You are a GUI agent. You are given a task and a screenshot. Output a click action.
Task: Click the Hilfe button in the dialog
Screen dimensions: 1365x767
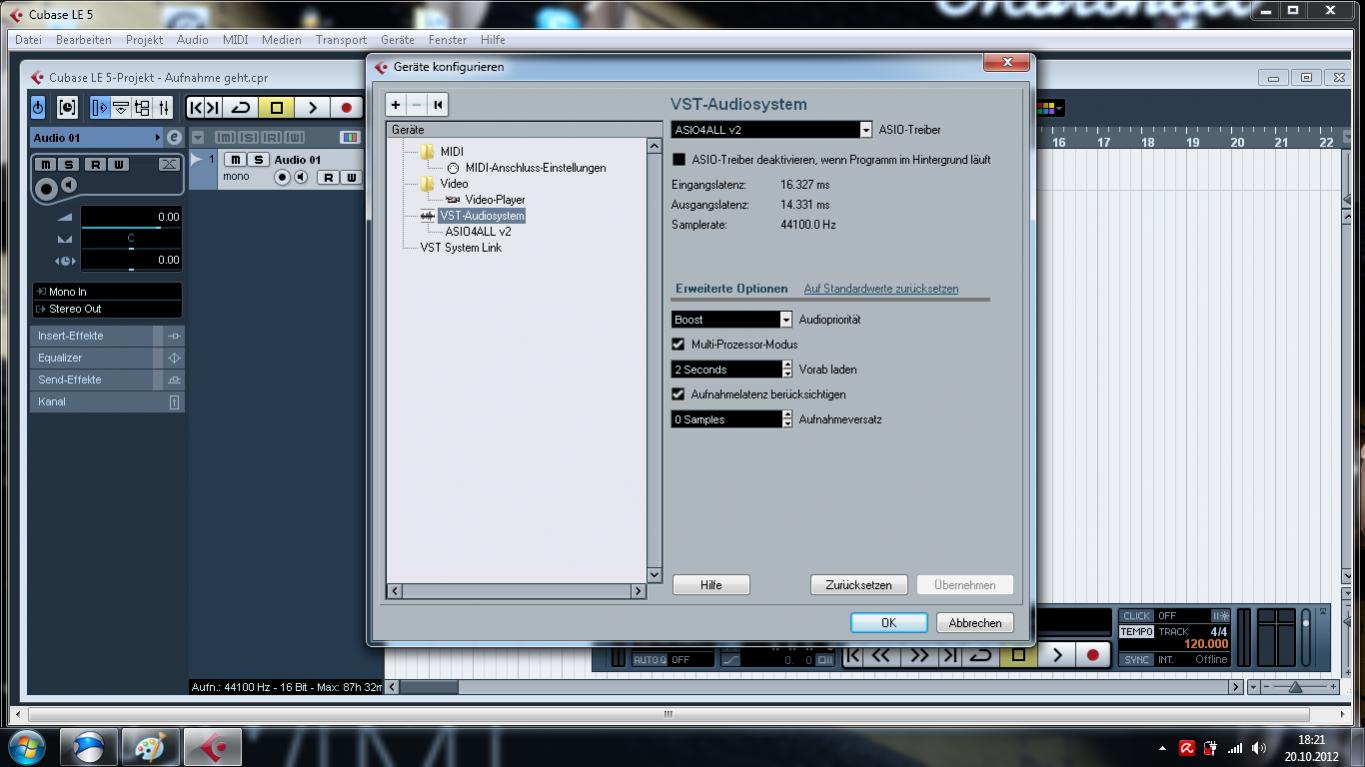711,585
